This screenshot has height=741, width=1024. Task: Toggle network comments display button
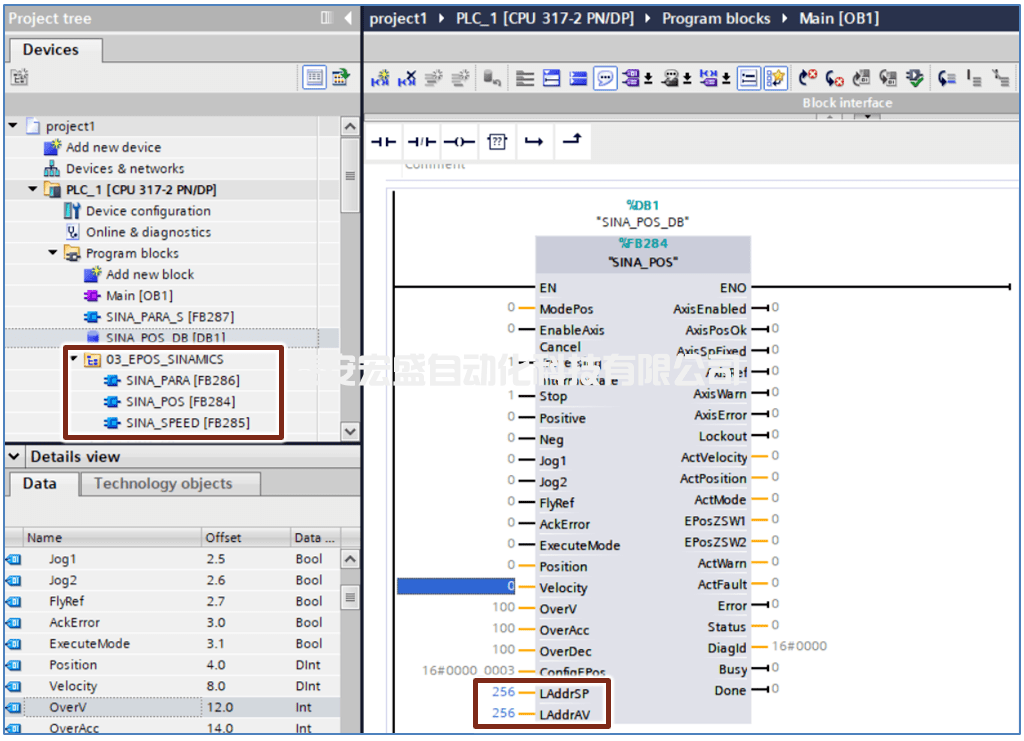(604, 79)
